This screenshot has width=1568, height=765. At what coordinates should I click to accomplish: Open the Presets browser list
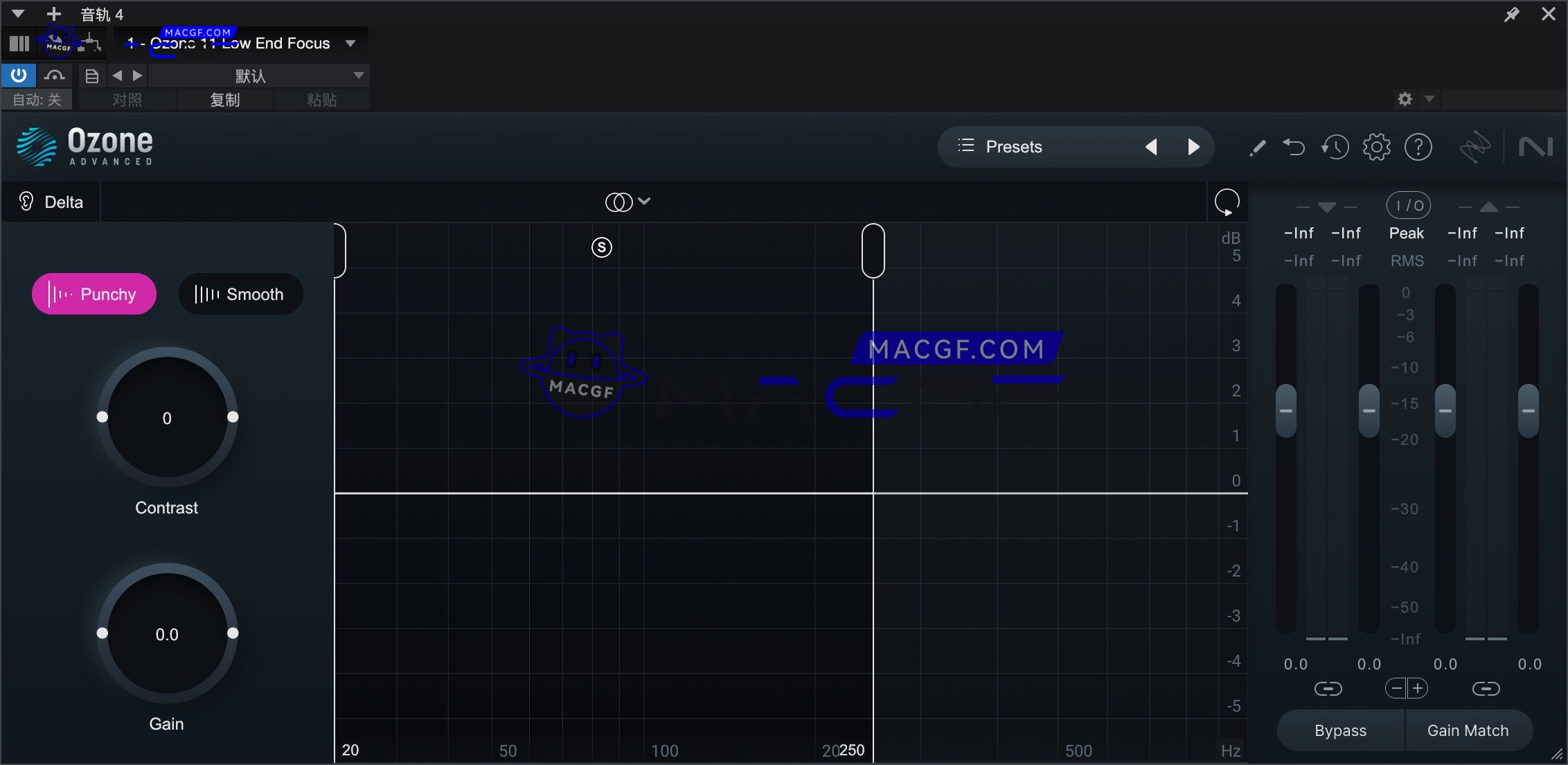(965, 146)
